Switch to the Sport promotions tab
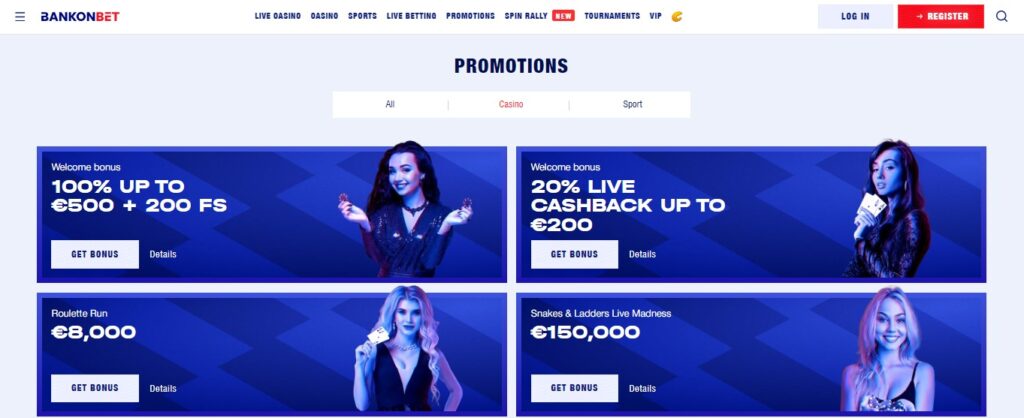This screenshot has width=1024, height=418. (632, 104)
